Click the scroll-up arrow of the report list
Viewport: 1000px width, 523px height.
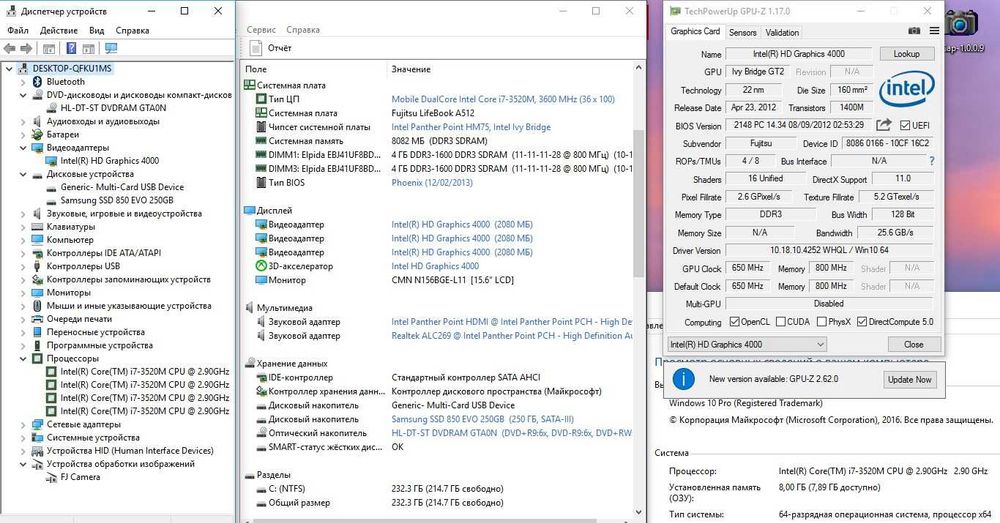(x=639, y=67)
